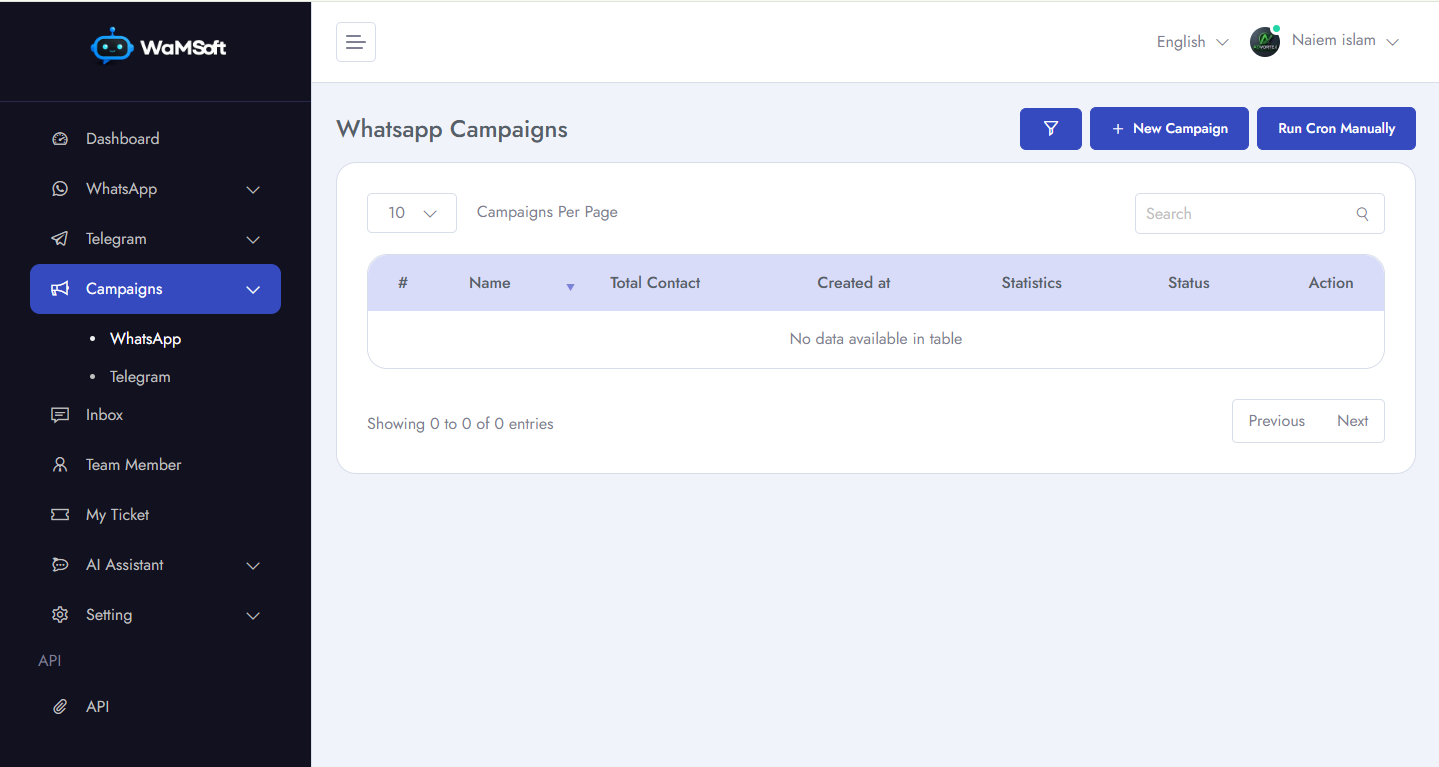Sort by the Name column arrow
The width and height of the screenshot is (1439, 767).
[571, 287]
